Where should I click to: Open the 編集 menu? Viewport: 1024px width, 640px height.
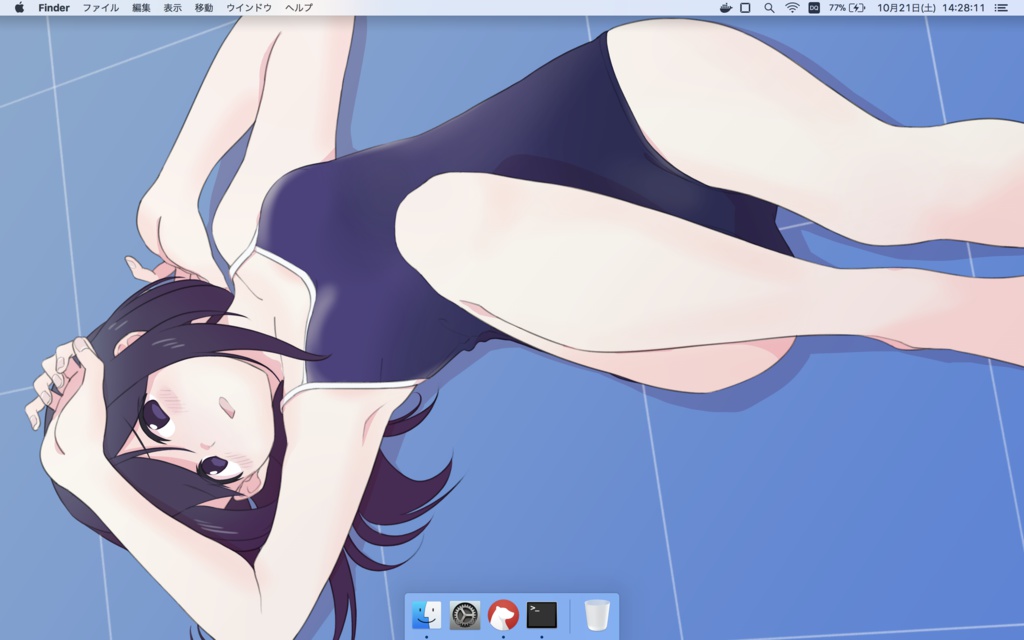point(141,8)
